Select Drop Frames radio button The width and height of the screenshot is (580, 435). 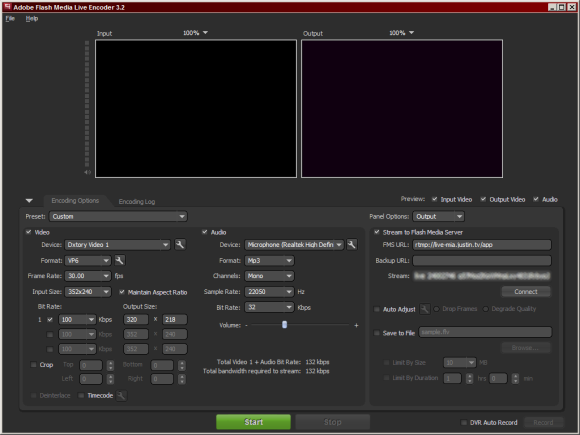436,309
